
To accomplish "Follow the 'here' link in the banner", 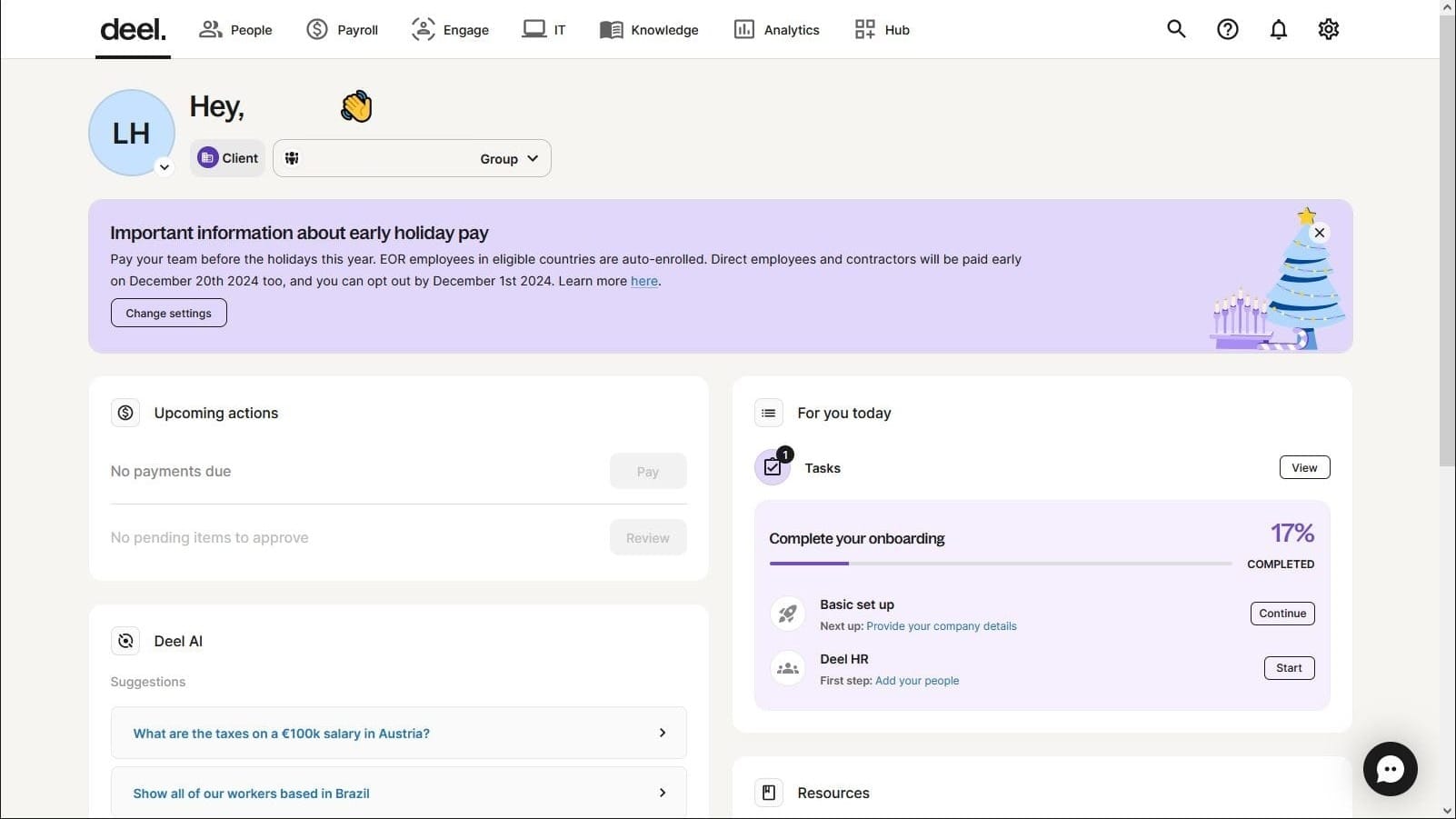I will [644, 281].
